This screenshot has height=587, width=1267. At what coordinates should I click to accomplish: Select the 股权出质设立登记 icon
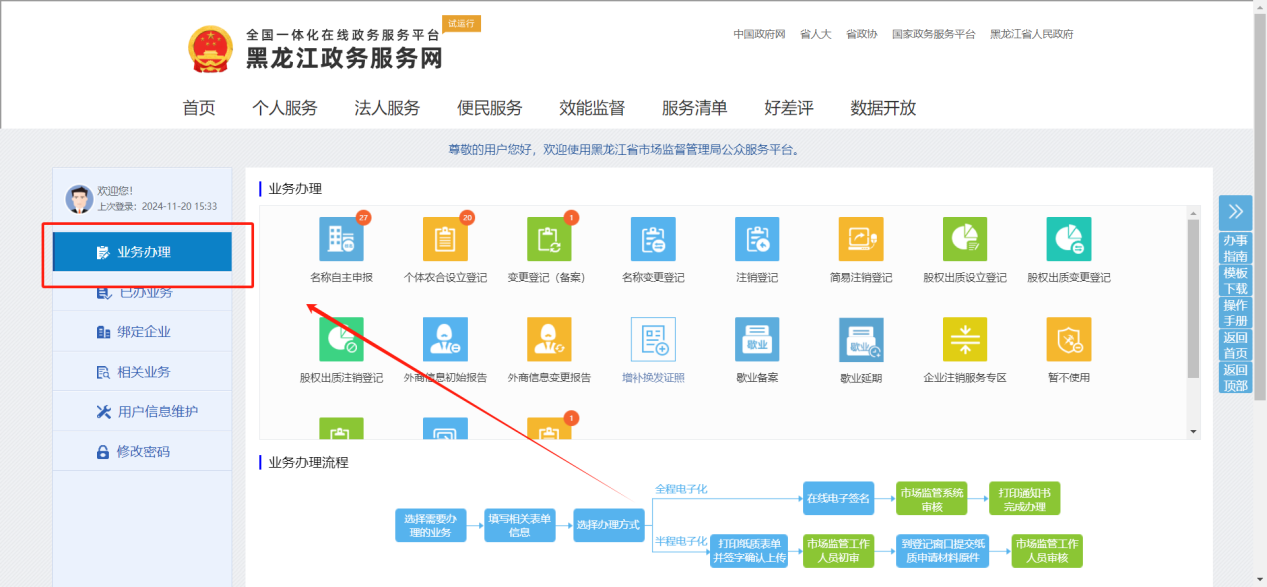(x=965, y=240)
